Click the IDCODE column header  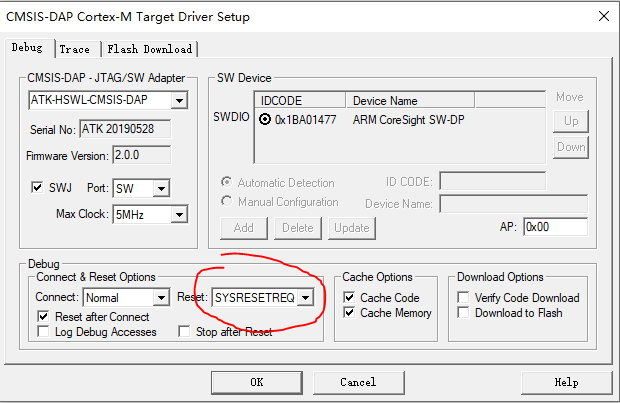tap(300, 100)
